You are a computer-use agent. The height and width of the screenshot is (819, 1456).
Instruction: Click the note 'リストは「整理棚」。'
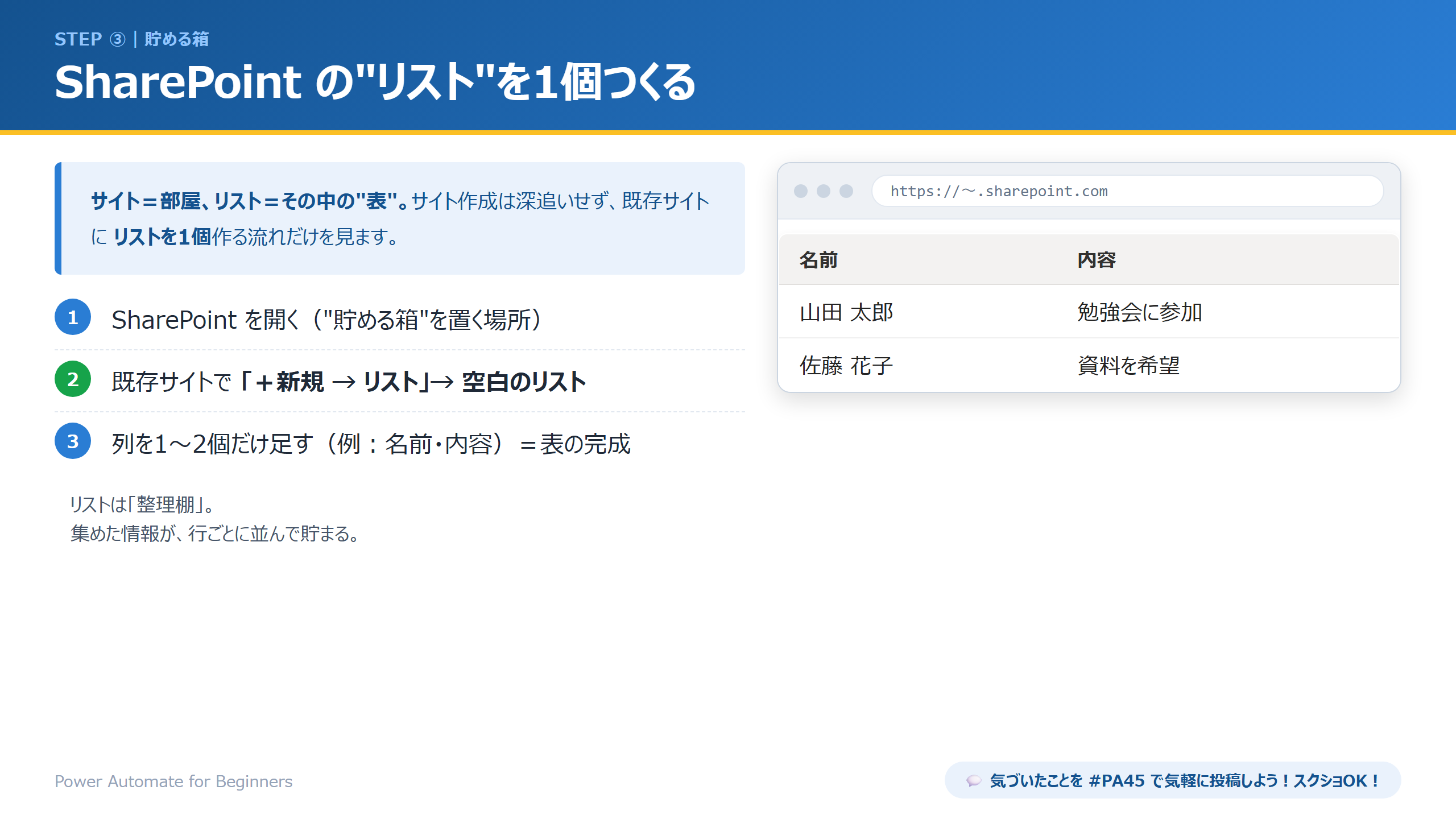coord(142,504)
